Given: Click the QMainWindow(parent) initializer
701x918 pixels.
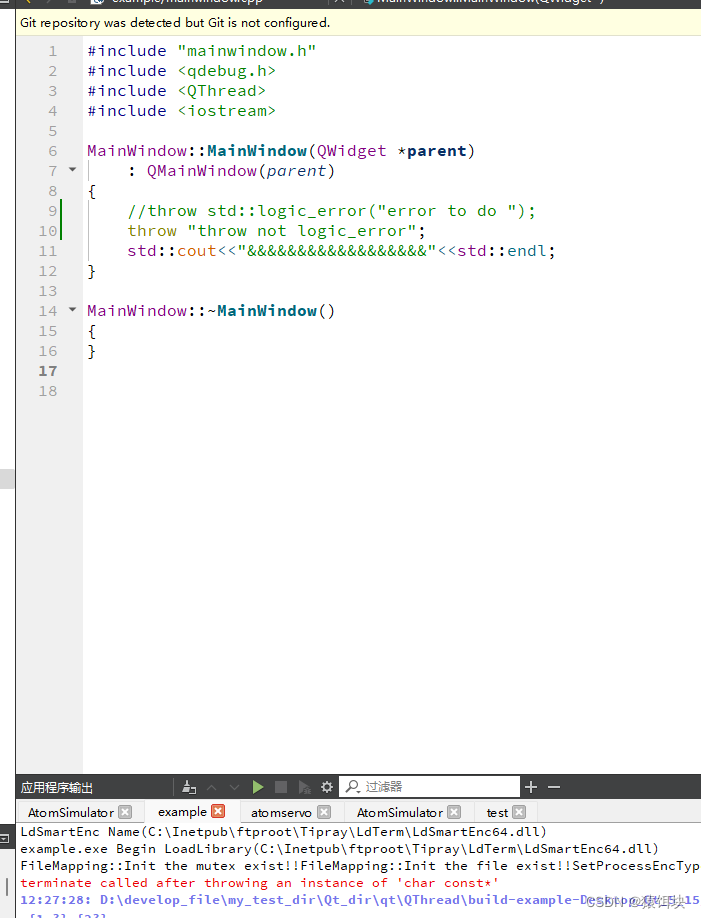Looking at the screenshot, I should [241, 171].
